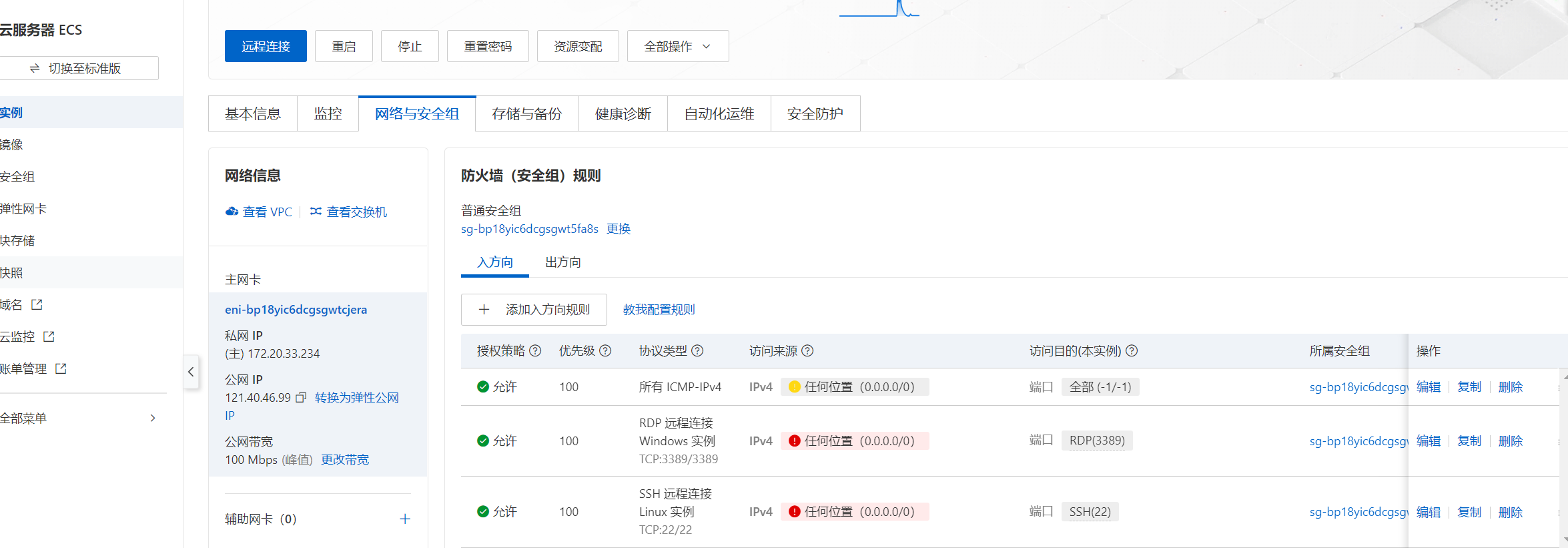Click the switch icon for 查看交换机
The width and height of the screenshot is (1568, 548).
pyautogui.click(x=316, y=212)
